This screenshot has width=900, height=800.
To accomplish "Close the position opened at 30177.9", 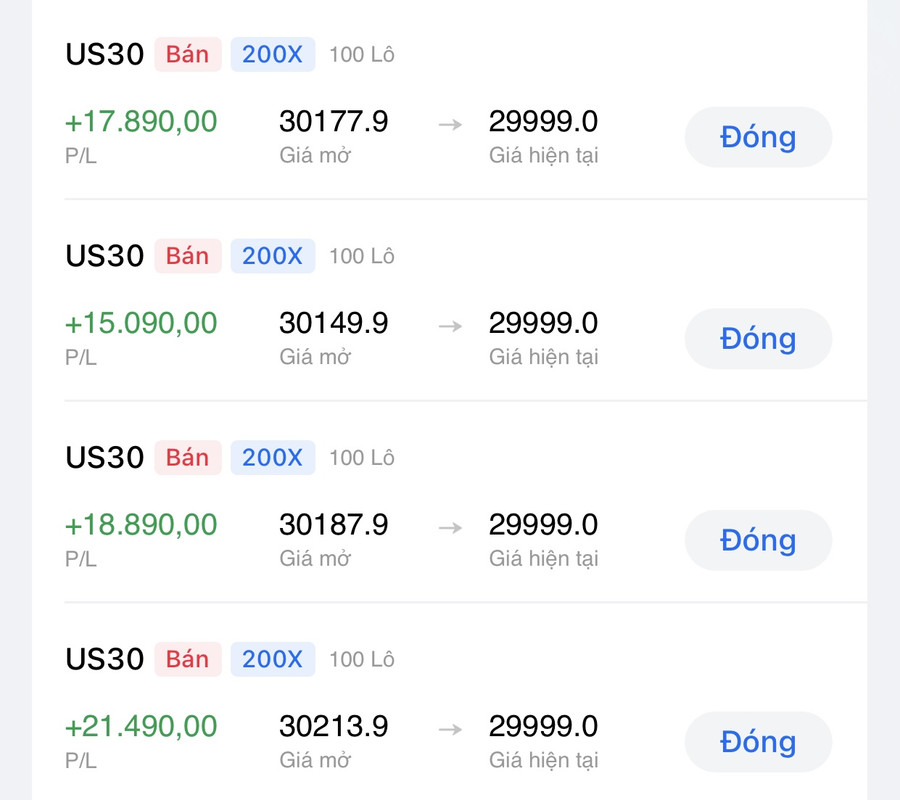I will coord(758,137).
